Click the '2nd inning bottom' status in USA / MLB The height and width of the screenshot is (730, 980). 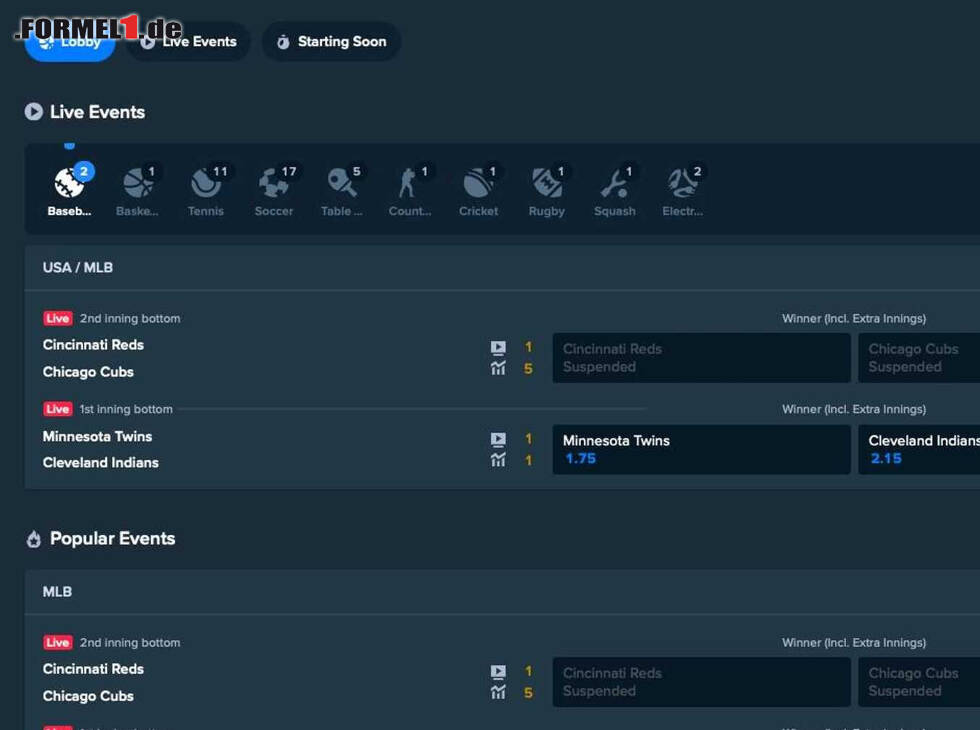(x=130, y=319)
